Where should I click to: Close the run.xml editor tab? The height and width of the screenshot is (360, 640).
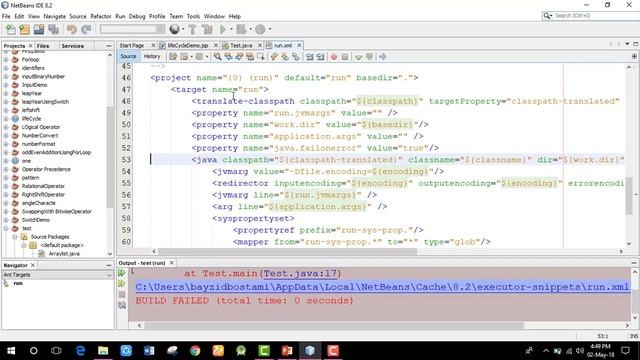click(x=299, y=45)
